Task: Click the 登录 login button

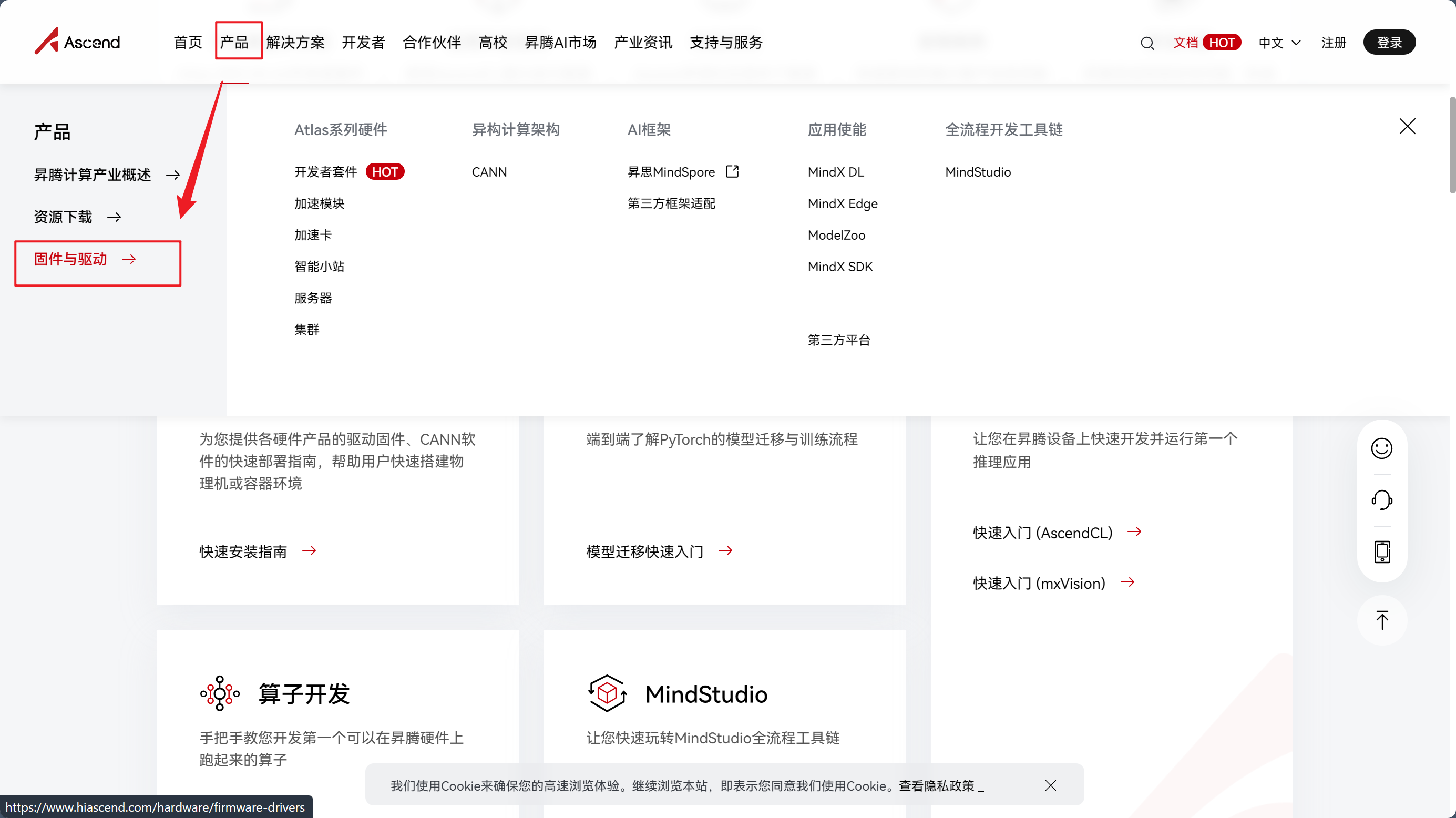Action: click(x=1389, y=43)
